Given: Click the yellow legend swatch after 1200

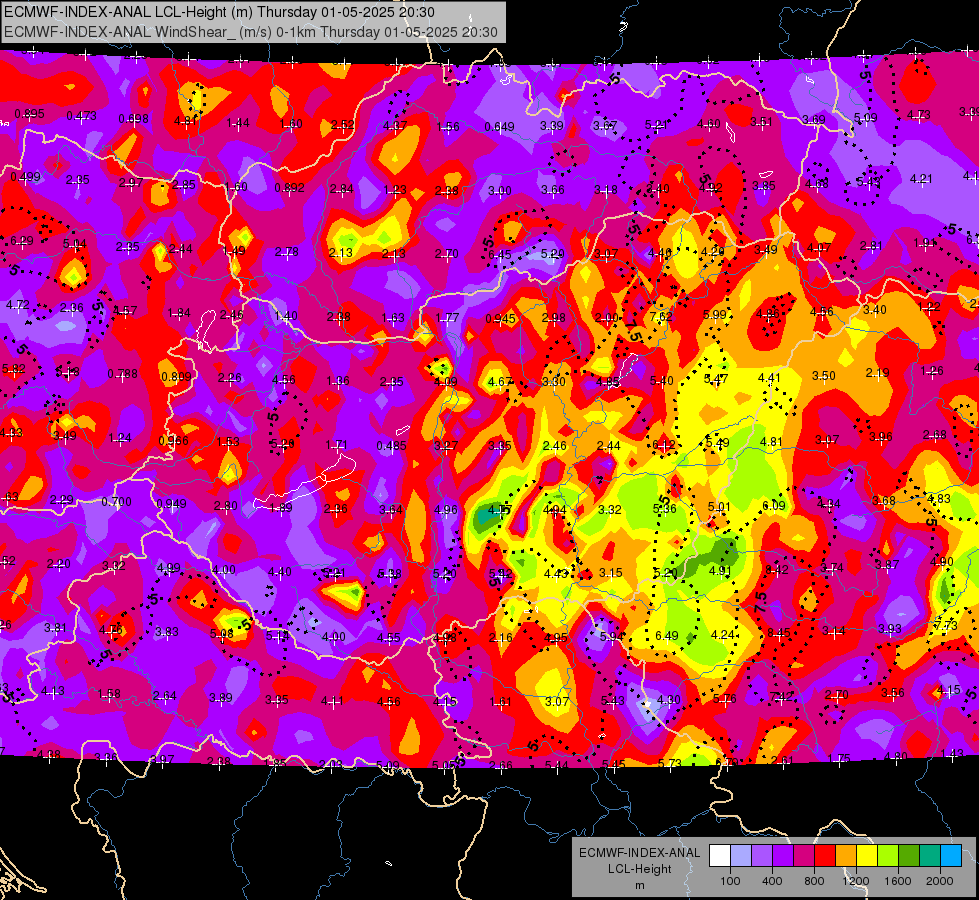Looking at the screenshot, I should coord(867,855).
